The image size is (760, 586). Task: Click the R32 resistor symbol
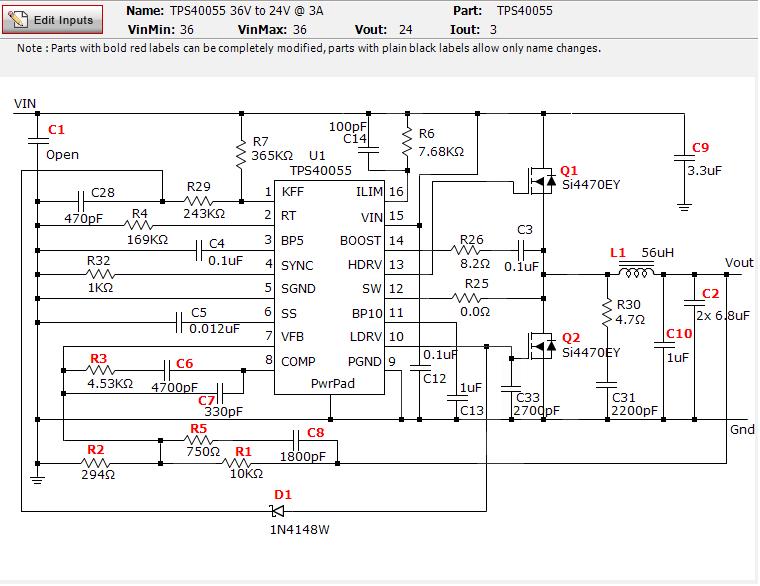coord(100,274)
